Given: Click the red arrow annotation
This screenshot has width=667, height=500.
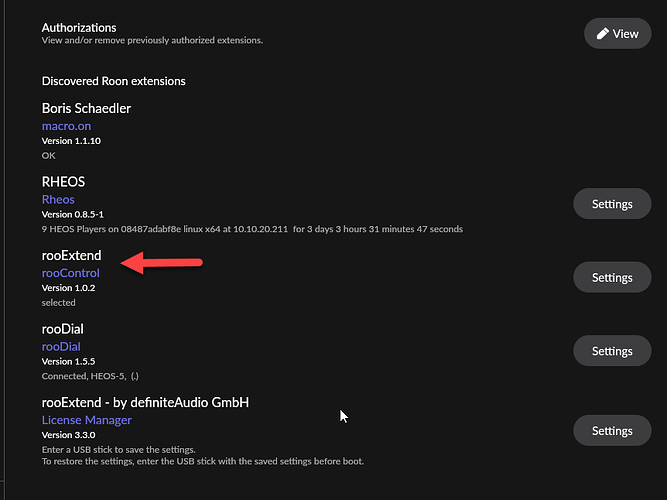Looking at the screenshot, I should [162, 263].
